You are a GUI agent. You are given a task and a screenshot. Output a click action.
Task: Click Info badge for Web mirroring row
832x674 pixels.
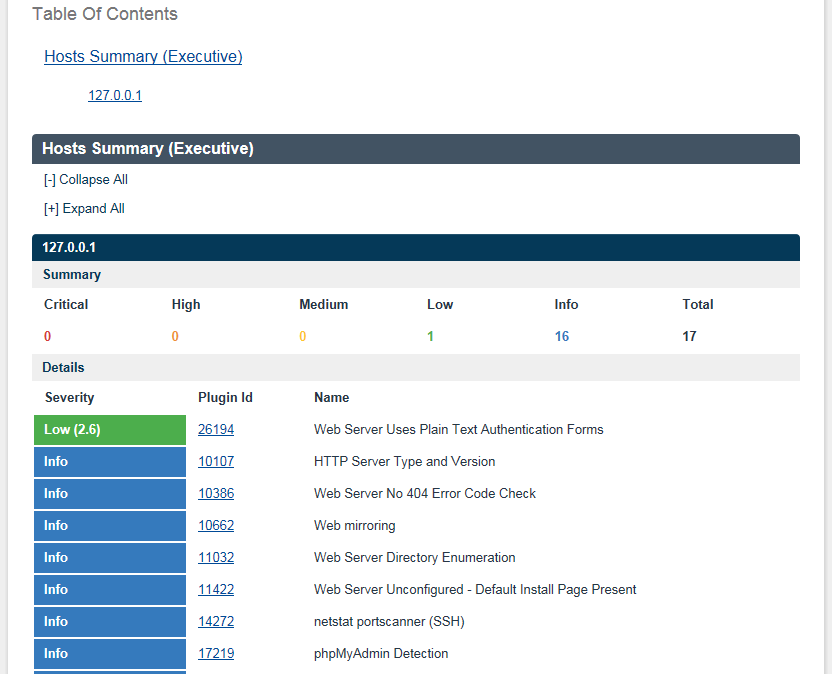(110, 526)
